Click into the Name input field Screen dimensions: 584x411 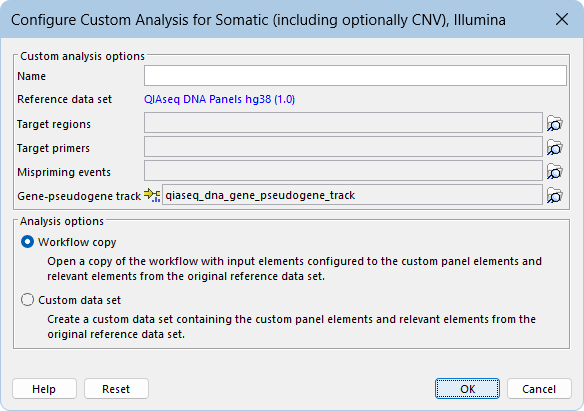tap(355, 76)
